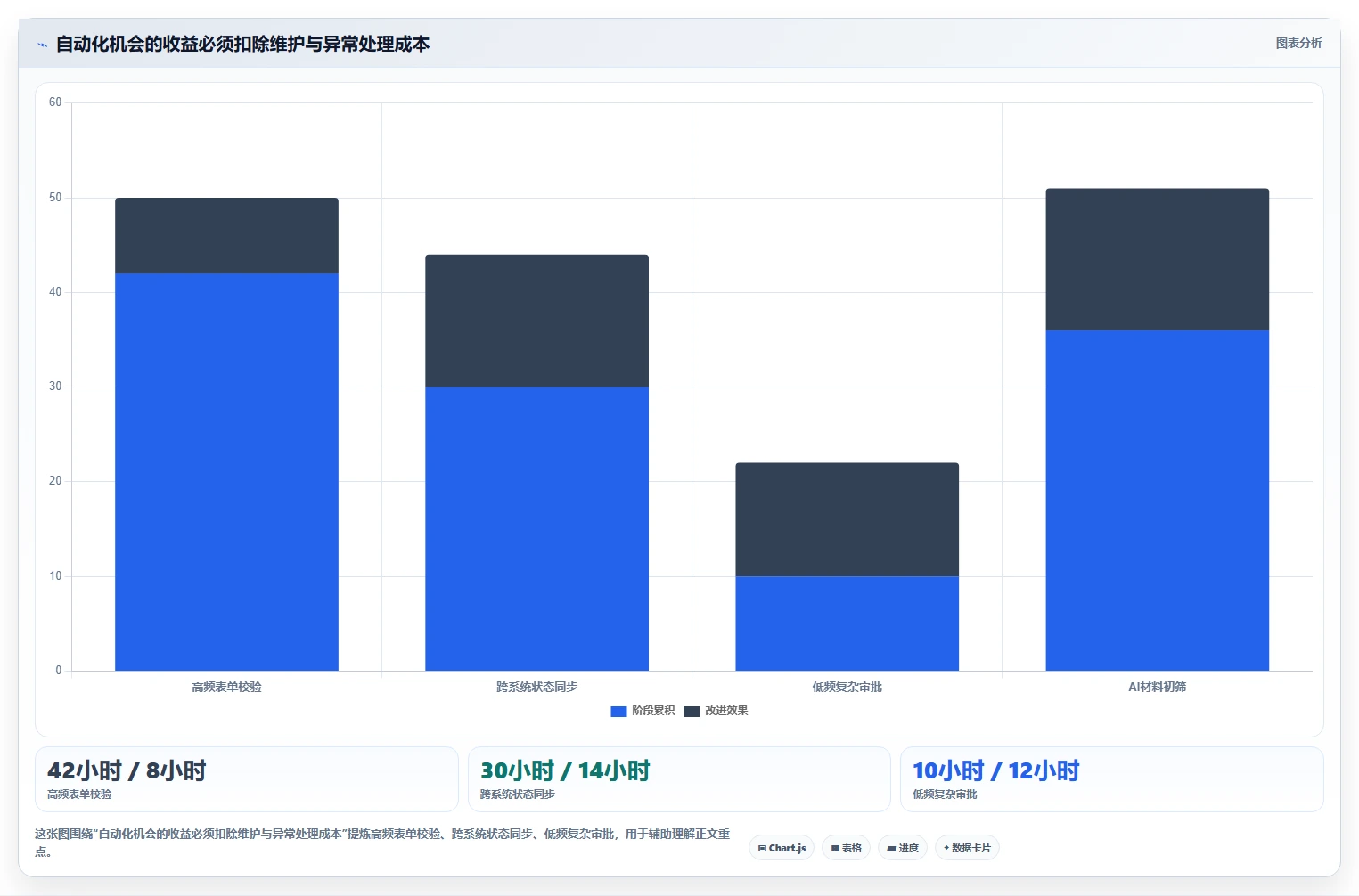Click the y-axis value 0
The width and height of the screenshot is (1359, 896).
(59, 671)
